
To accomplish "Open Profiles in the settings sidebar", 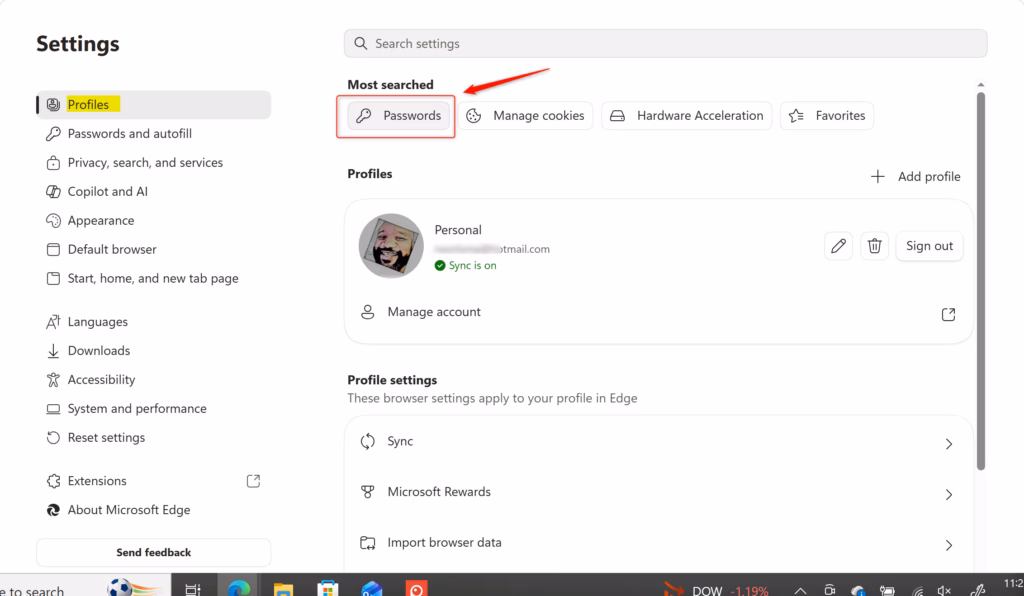I will 153,104.
